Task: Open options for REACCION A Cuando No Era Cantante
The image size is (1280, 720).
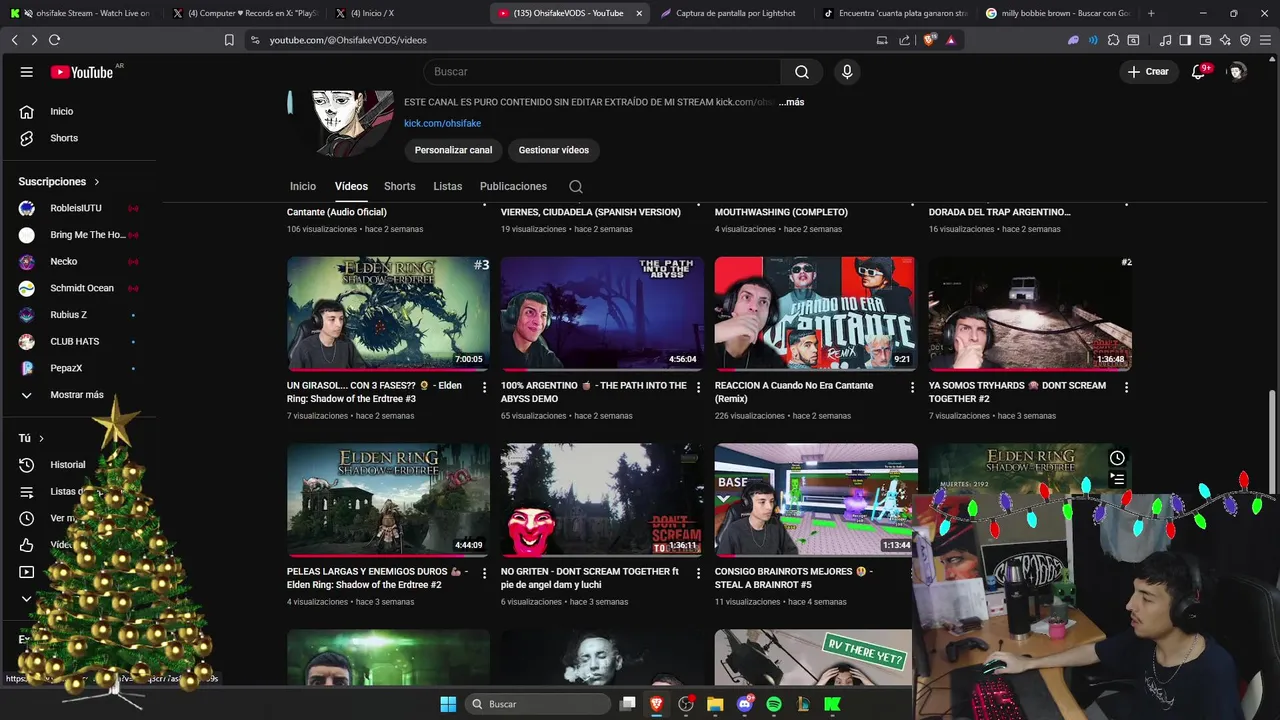Action: point(912,387)
